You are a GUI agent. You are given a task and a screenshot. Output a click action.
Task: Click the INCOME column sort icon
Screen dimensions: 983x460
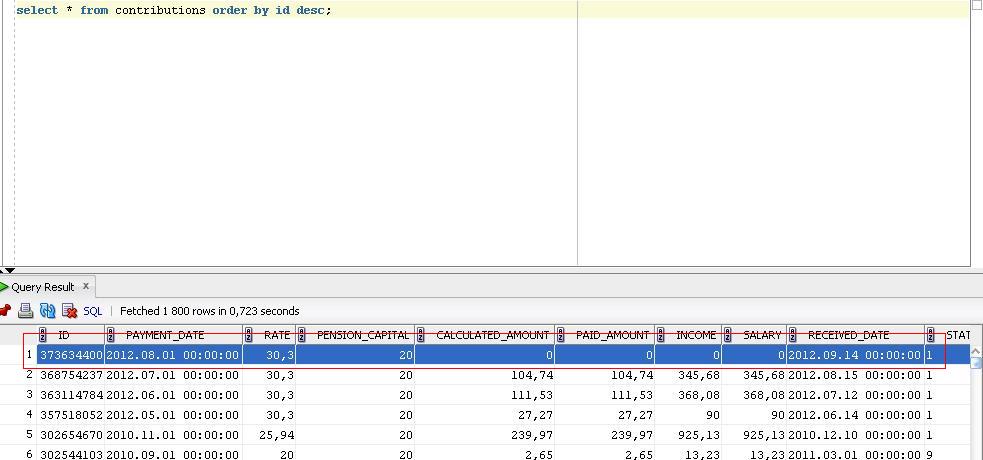click(660, 335)
